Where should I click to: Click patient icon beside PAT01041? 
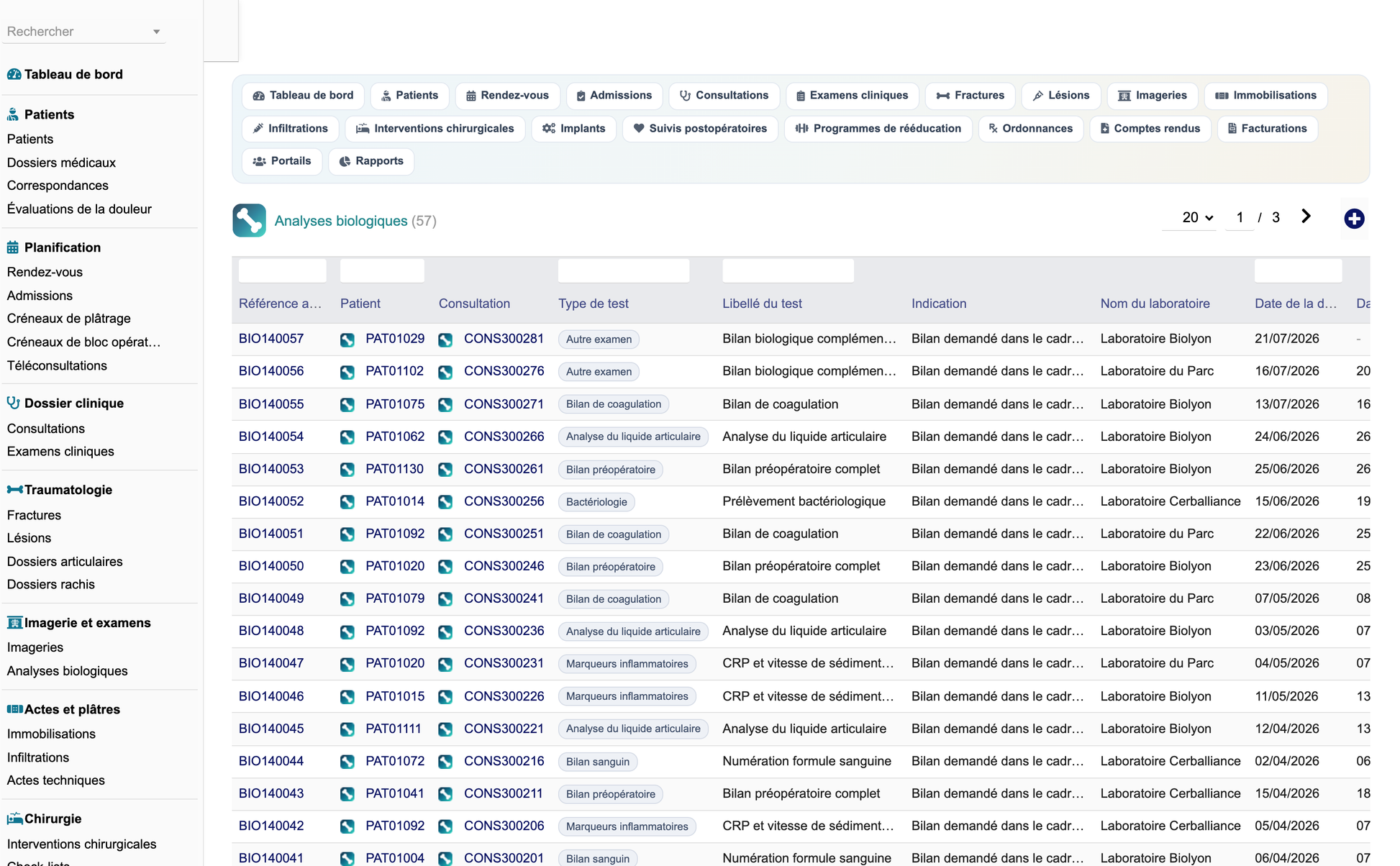[347, 793]
